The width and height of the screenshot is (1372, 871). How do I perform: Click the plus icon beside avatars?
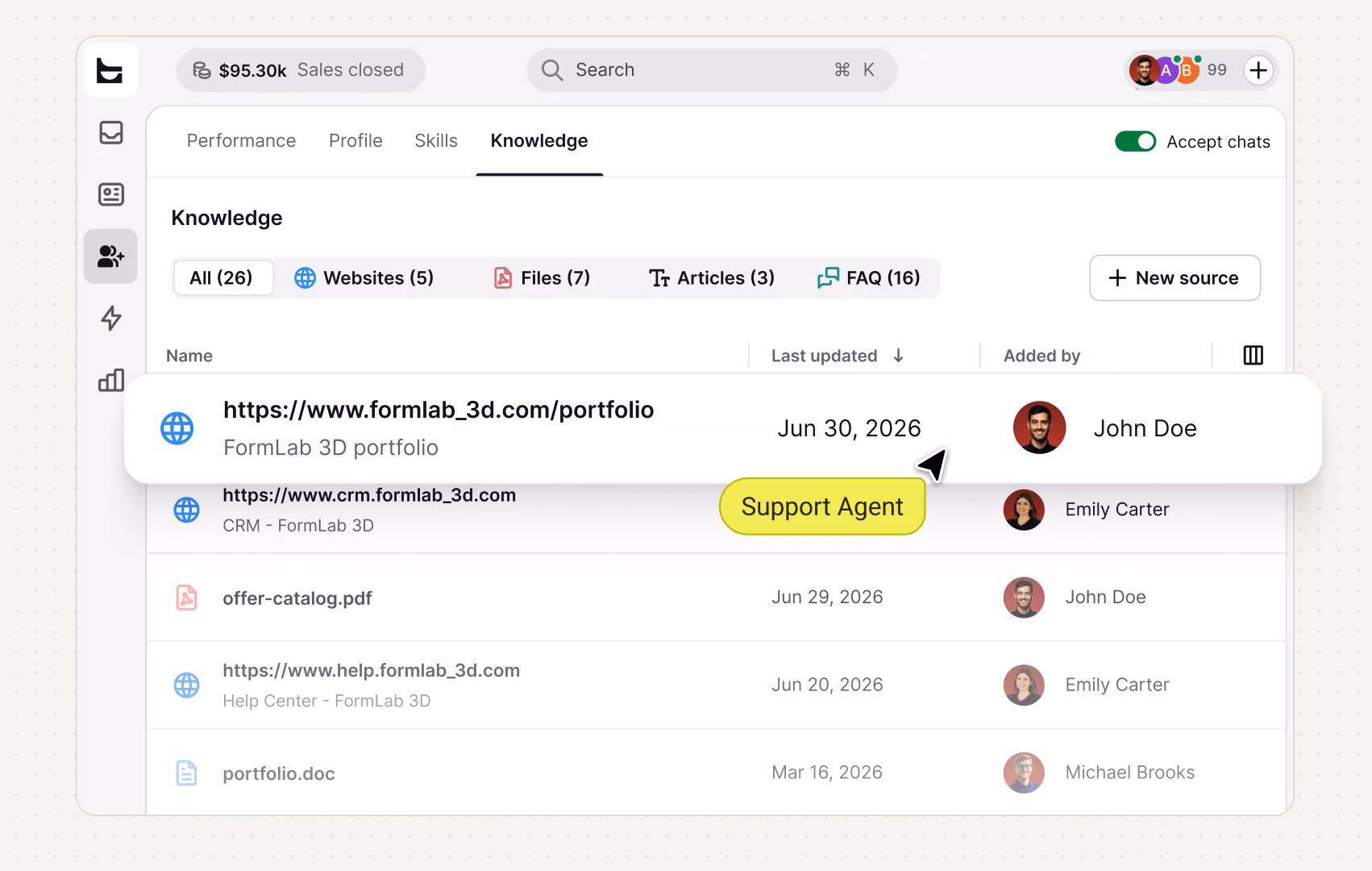[1258, 70]
